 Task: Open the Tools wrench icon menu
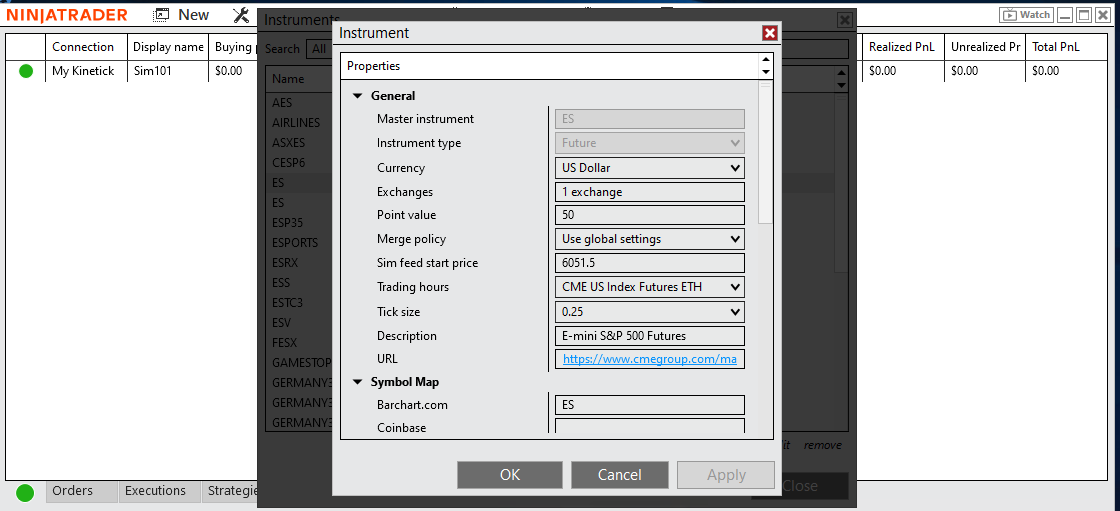241,15
